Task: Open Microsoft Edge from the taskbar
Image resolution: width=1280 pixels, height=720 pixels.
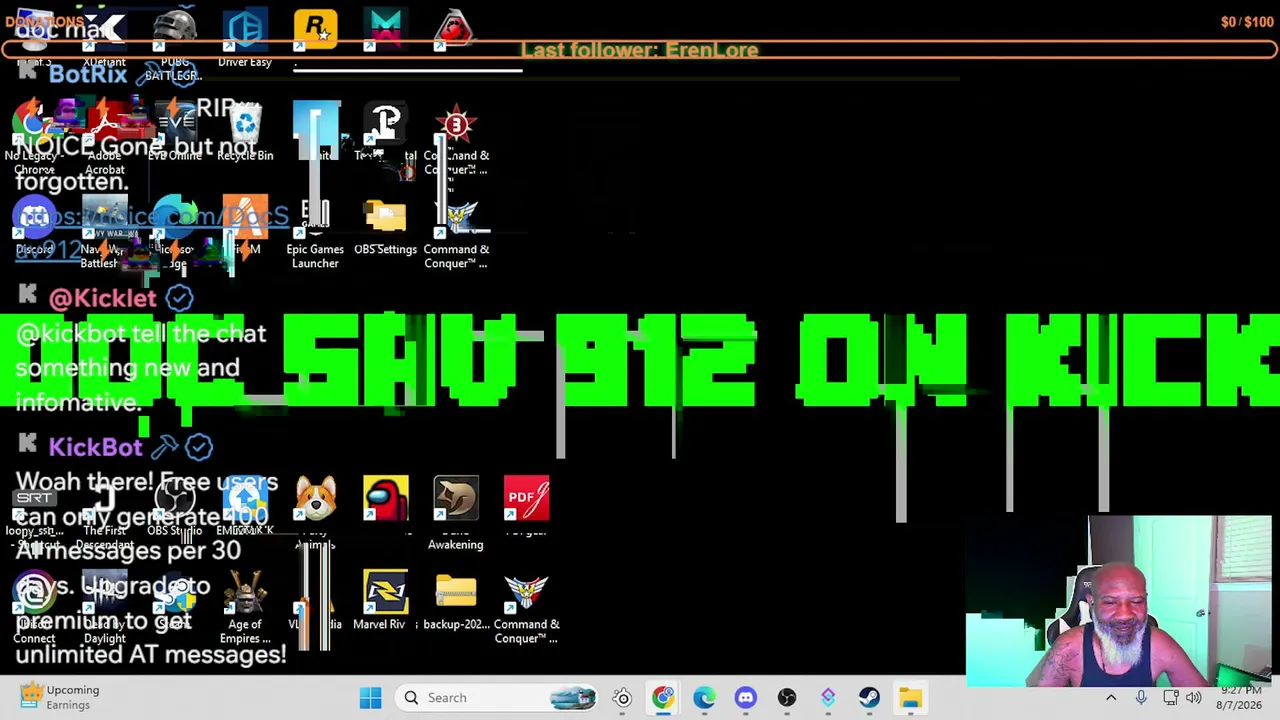Action: tap(704, 698)
